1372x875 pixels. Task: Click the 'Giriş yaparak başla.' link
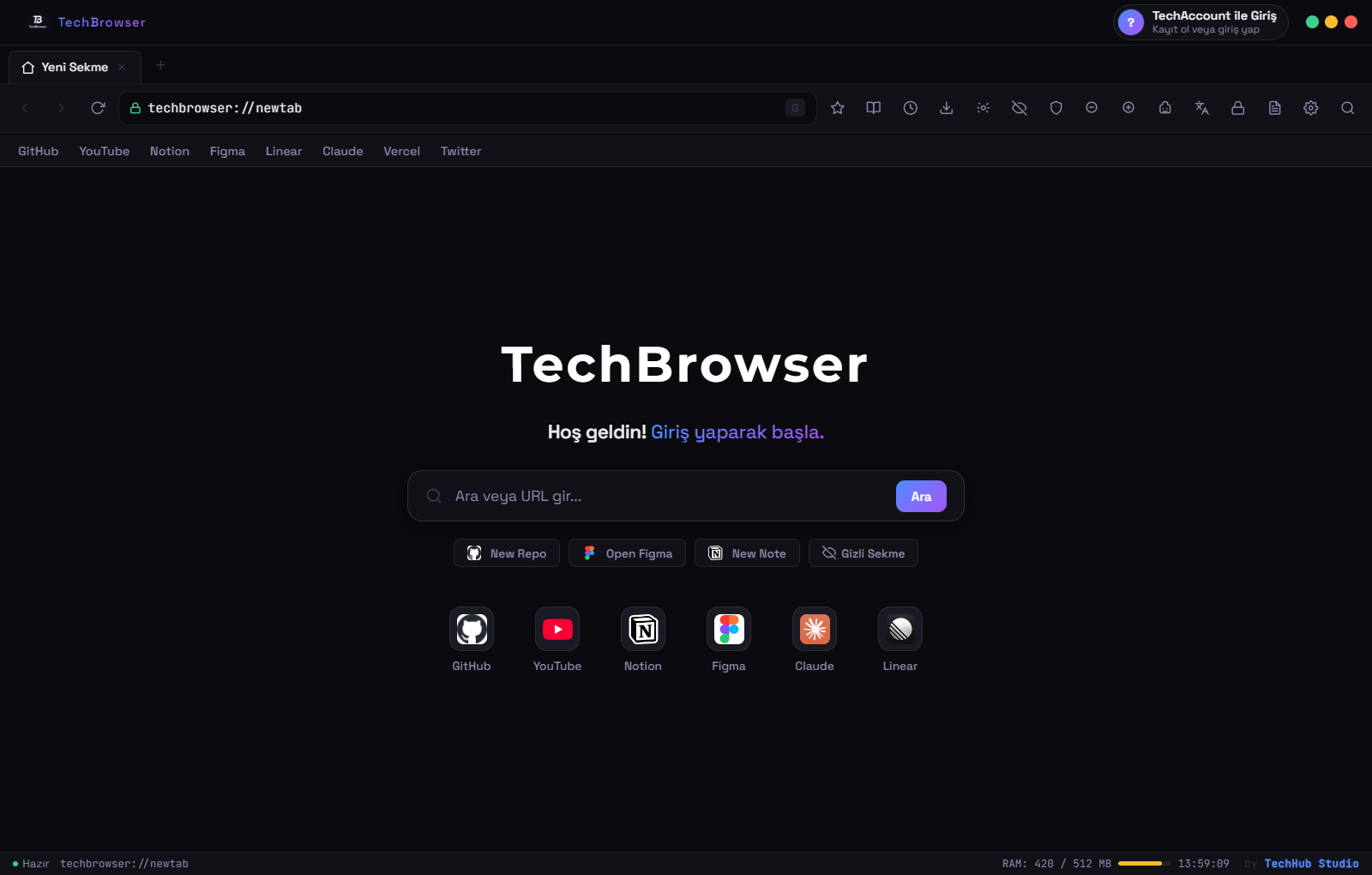(737, 432)
